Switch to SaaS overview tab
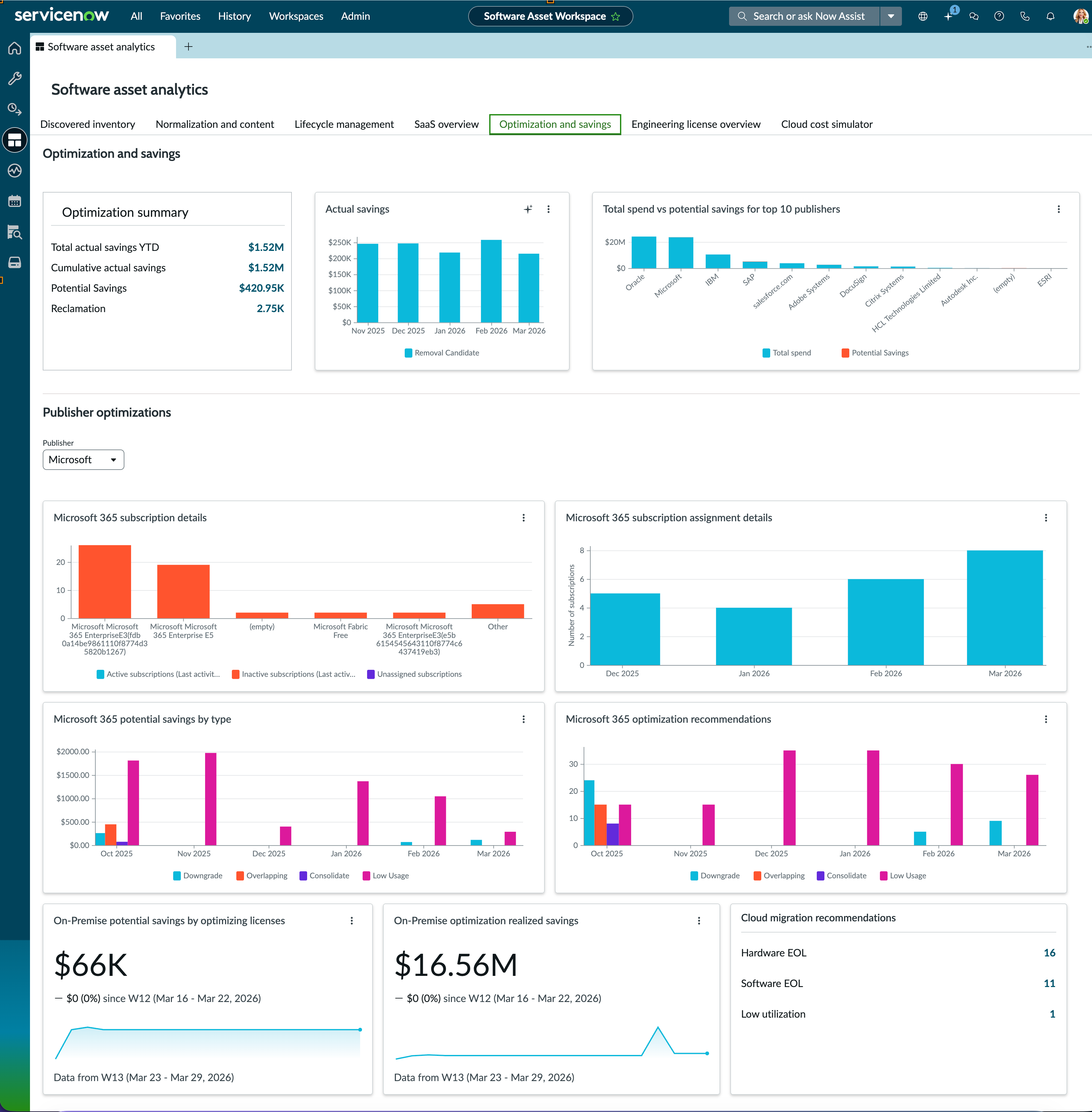Viewport: 1092px width, 1112px height. point(446,124)
